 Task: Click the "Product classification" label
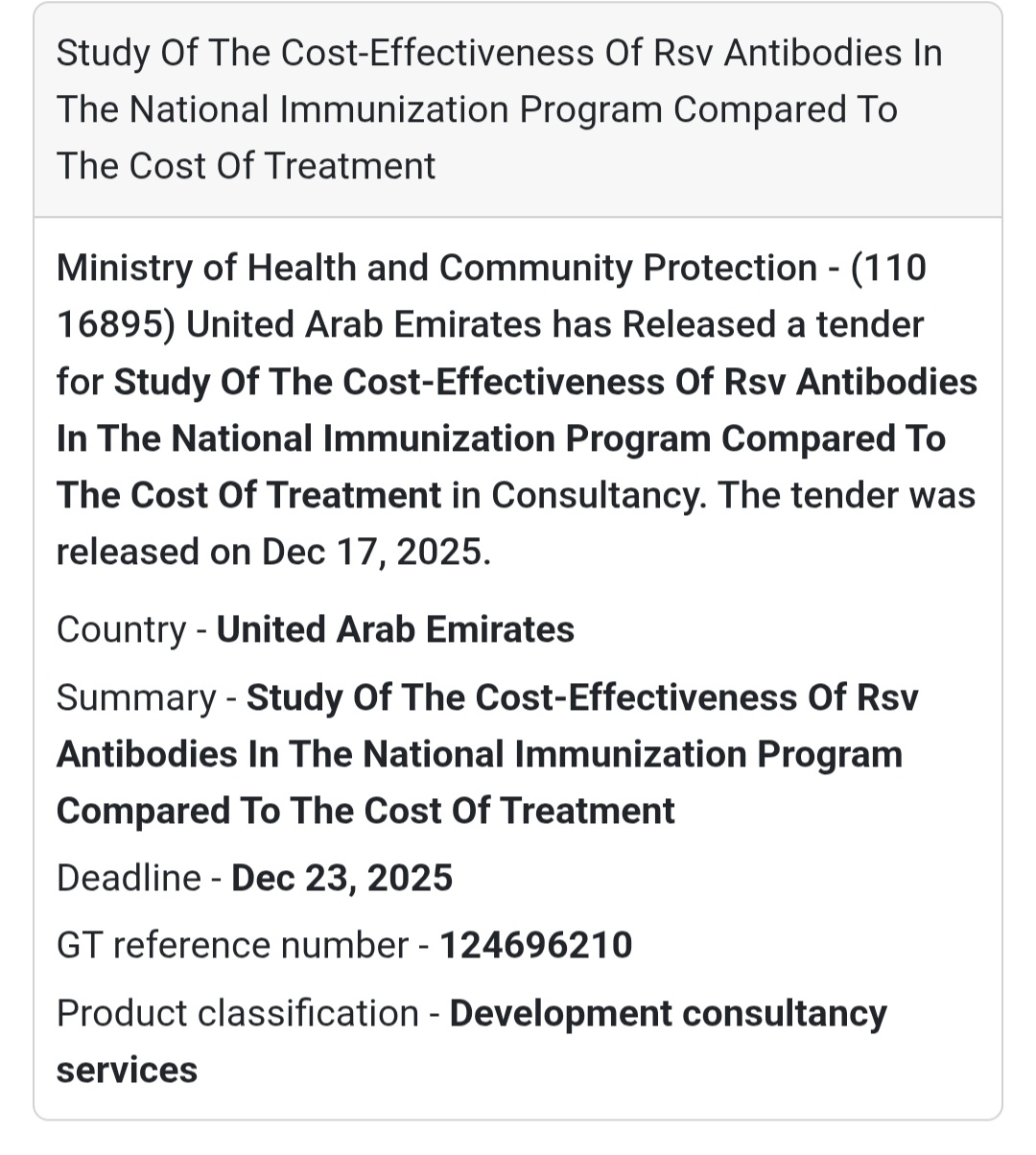tap(237, 1014)
